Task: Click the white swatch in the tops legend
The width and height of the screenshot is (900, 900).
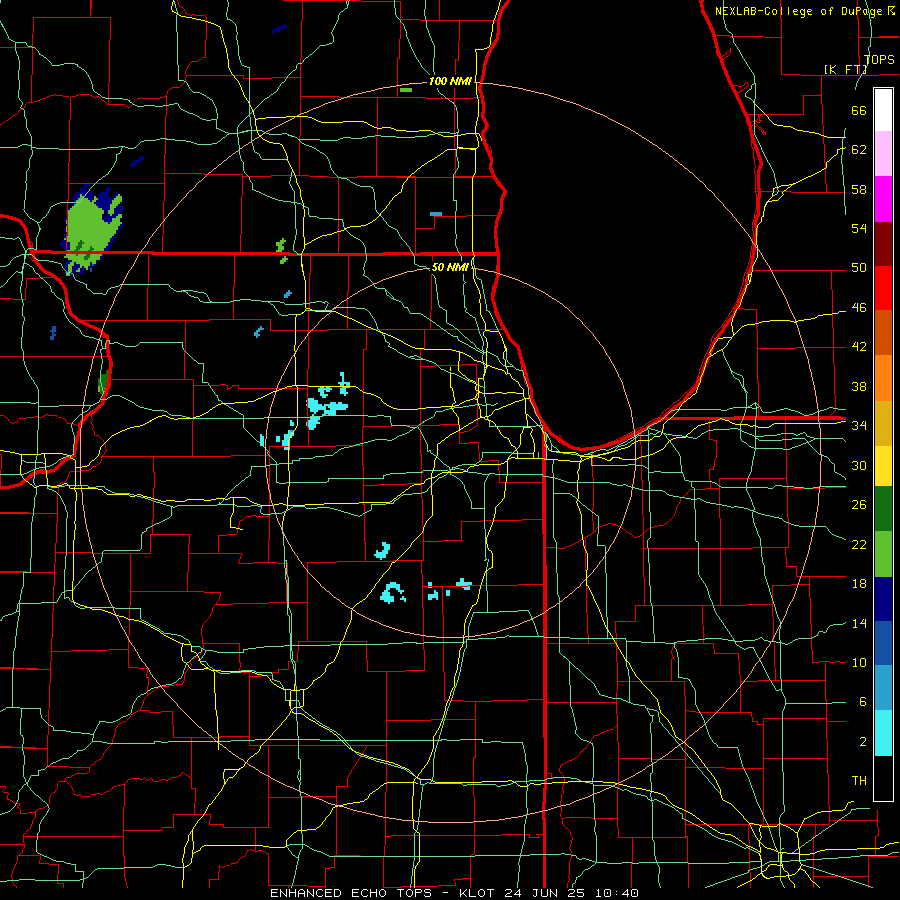Action: tap(883, 110)
